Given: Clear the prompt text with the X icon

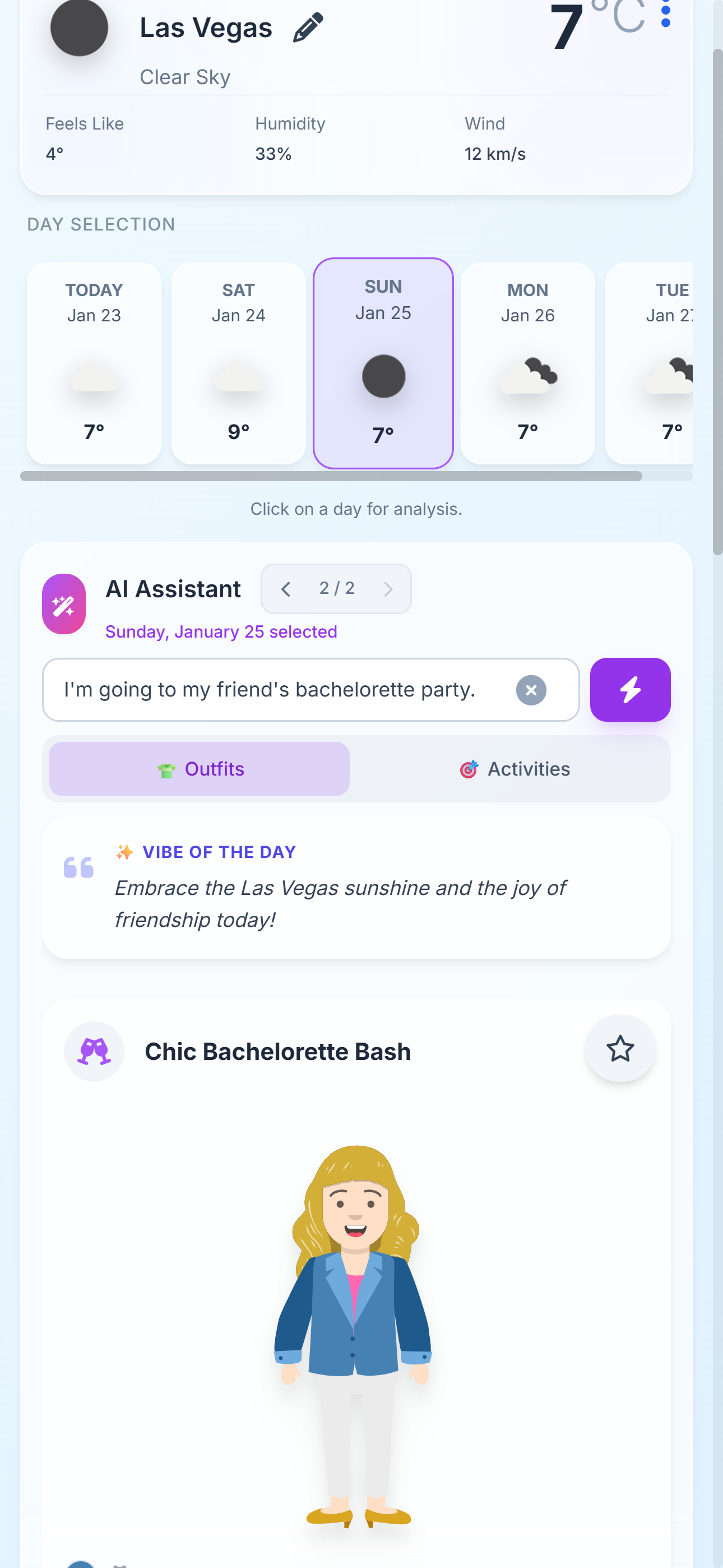Looking at the screenshot, I should point(531,690).
